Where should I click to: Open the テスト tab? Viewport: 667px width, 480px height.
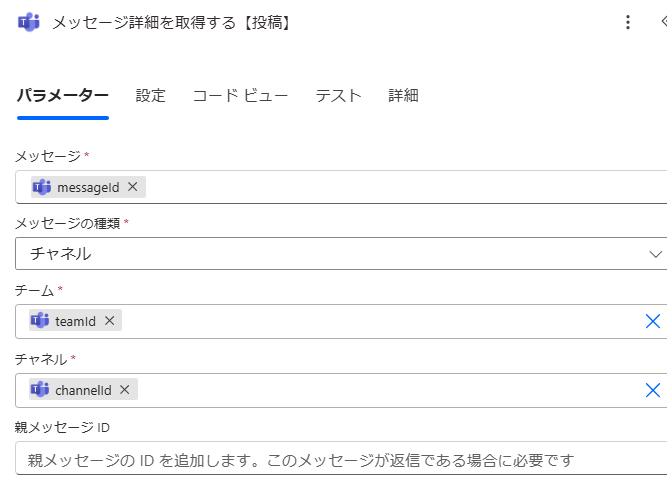(338, 96)
